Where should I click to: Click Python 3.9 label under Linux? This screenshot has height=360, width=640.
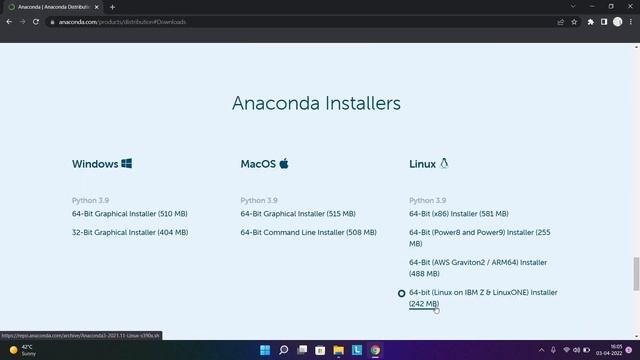(x=427, y=200)
